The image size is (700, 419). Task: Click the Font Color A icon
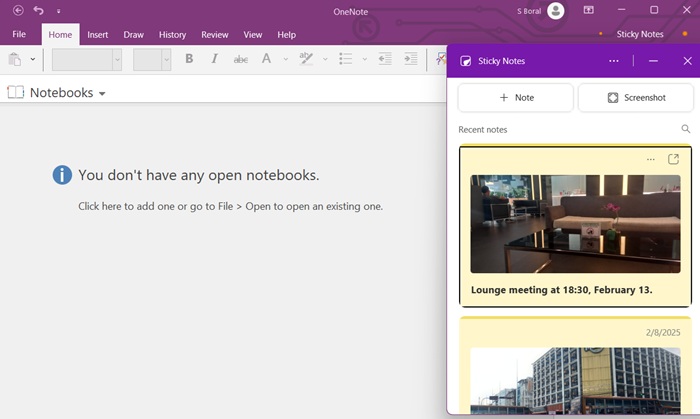click(267, 58)
